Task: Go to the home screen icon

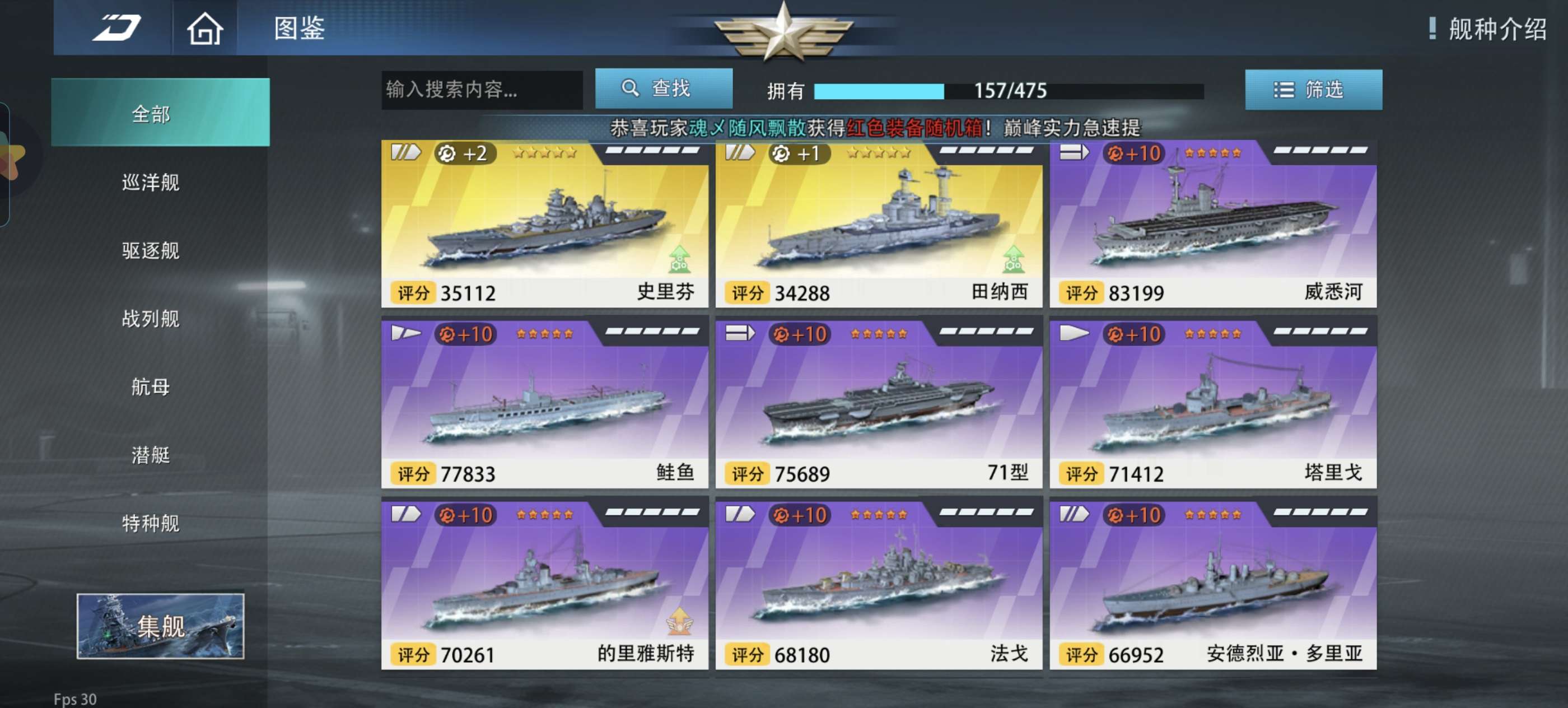Action: pyautogui.click(x=204, y=28)
